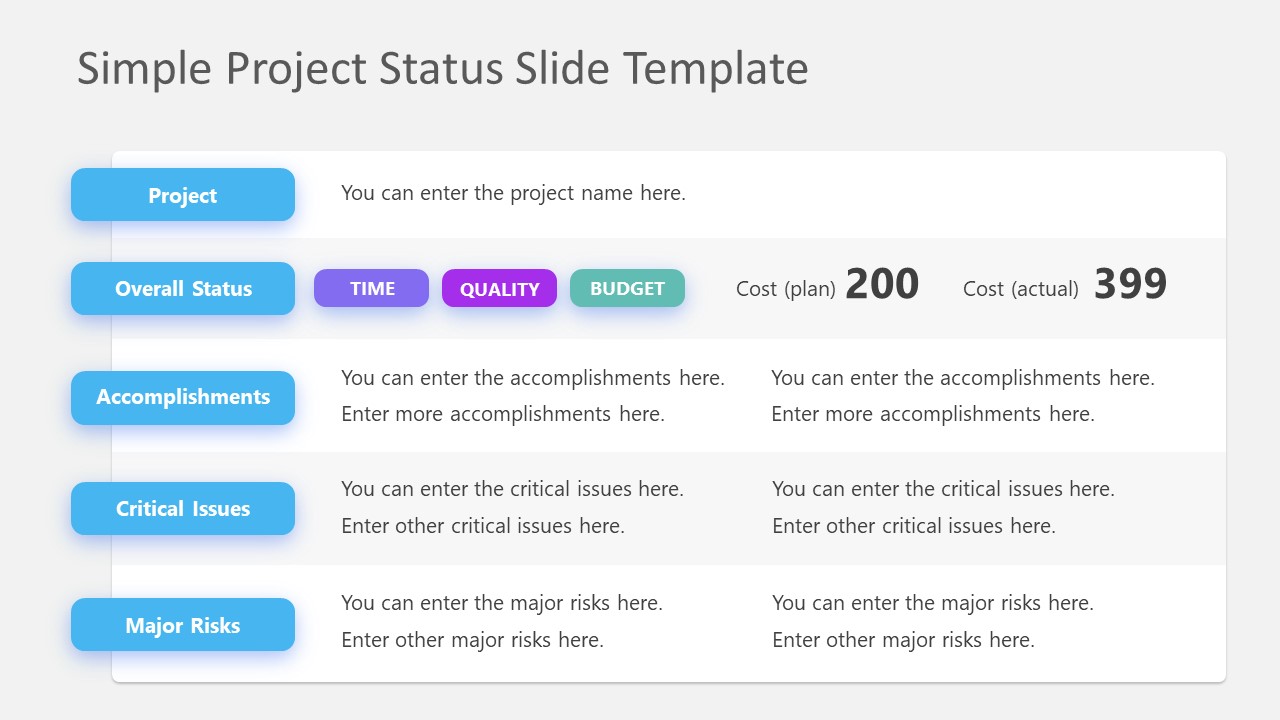Click the right critical issues text block
1280x720 pixels.
tap(944, 507)
